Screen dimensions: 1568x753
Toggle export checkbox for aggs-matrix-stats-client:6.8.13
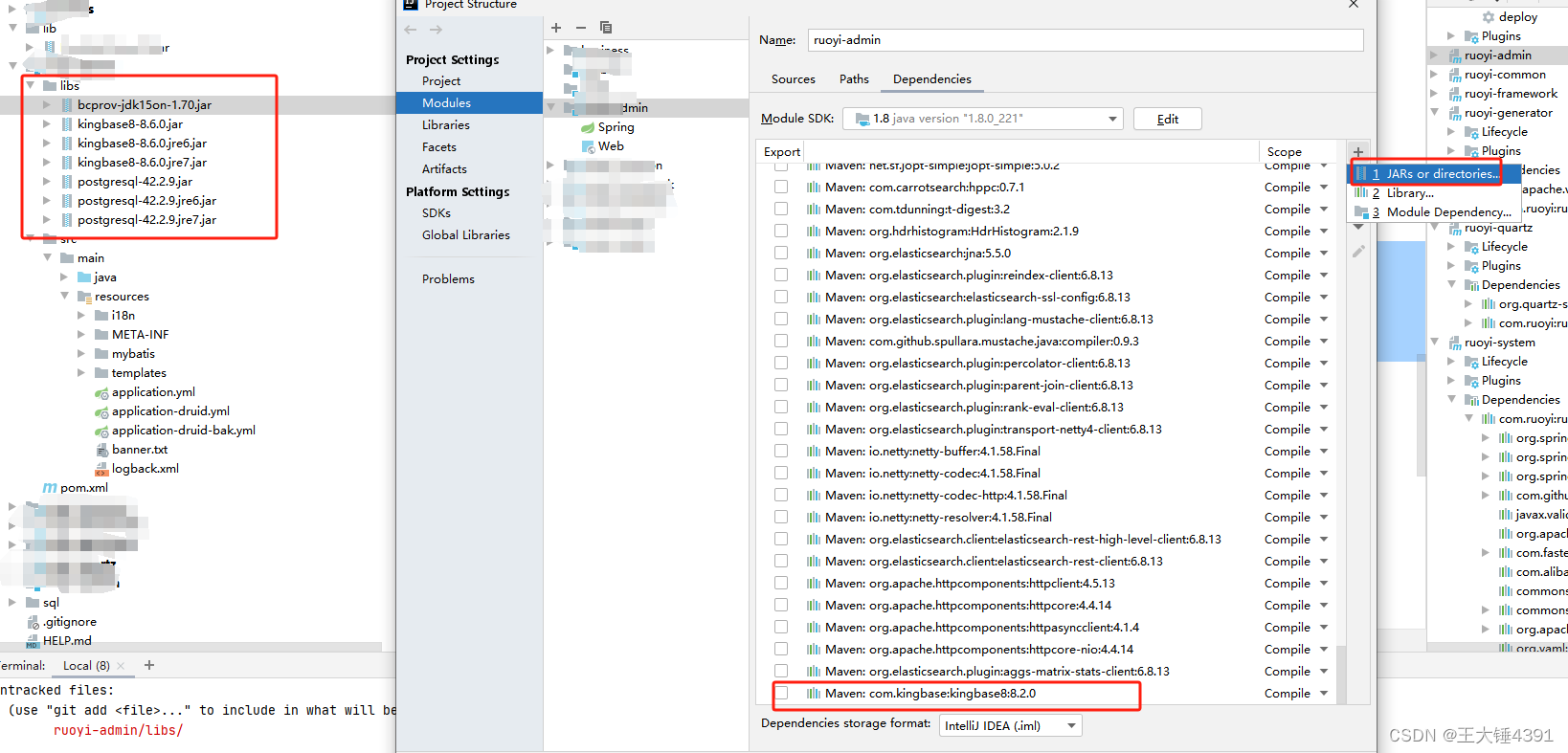click(x=781, y=672)
